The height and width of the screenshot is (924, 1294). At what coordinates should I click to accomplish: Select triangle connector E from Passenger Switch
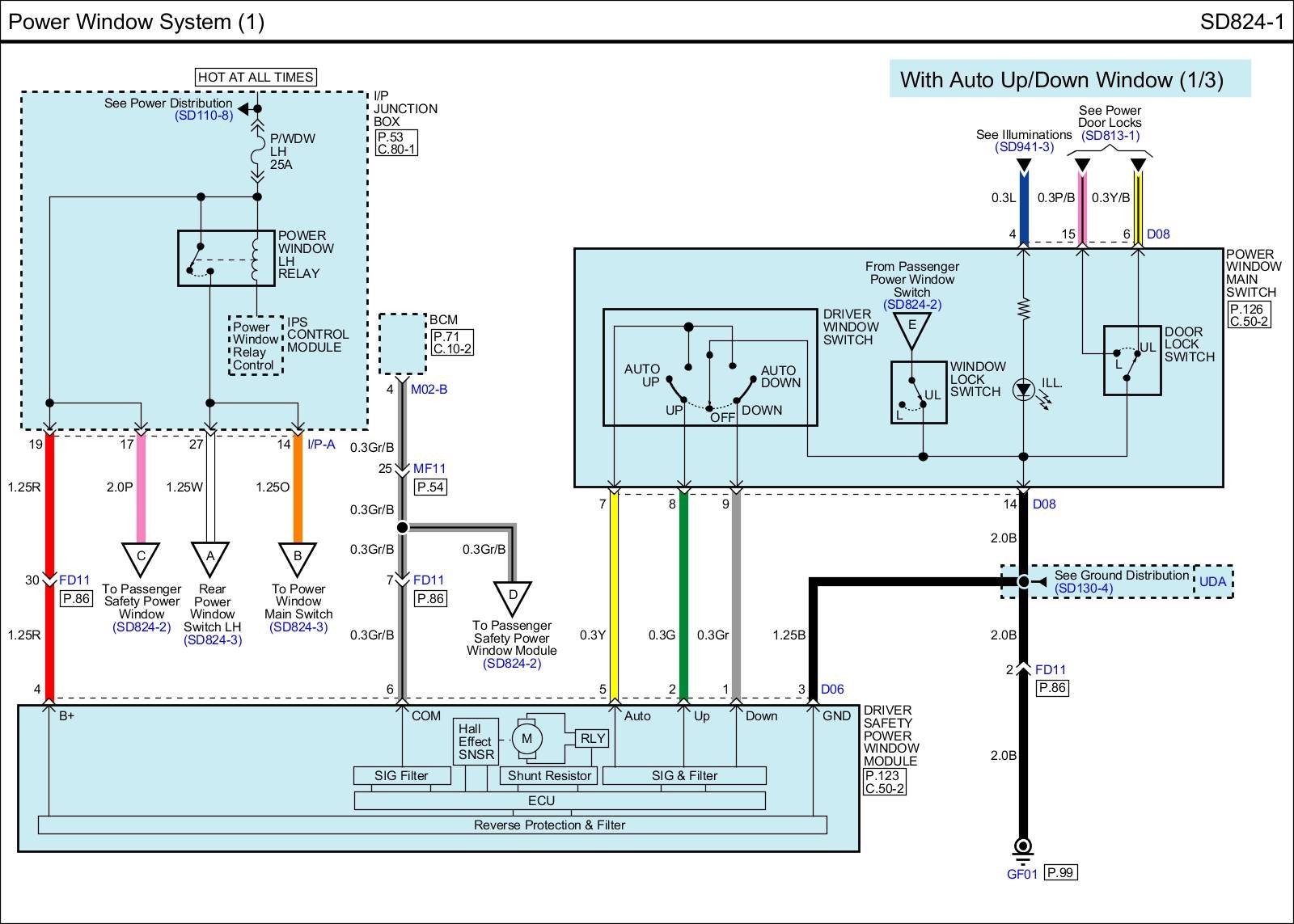click(911, 328)
